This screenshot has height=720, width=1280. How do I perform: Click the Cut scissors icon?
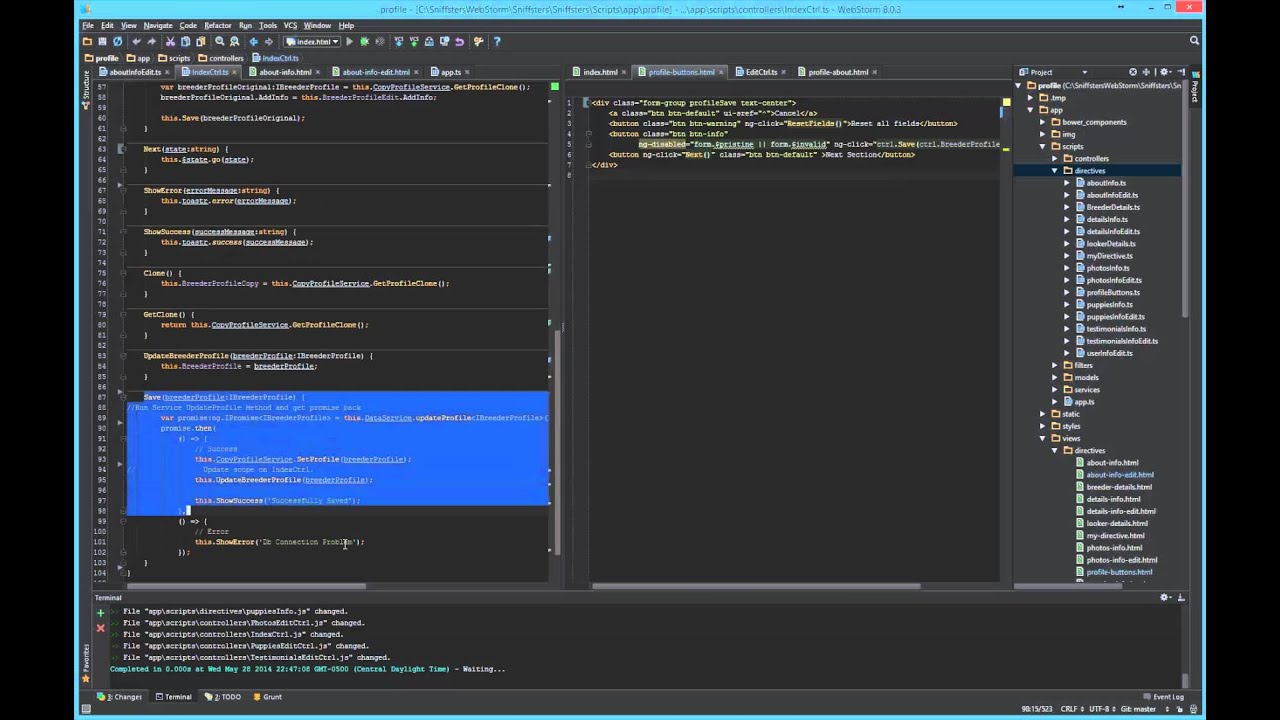pos(170,41)
